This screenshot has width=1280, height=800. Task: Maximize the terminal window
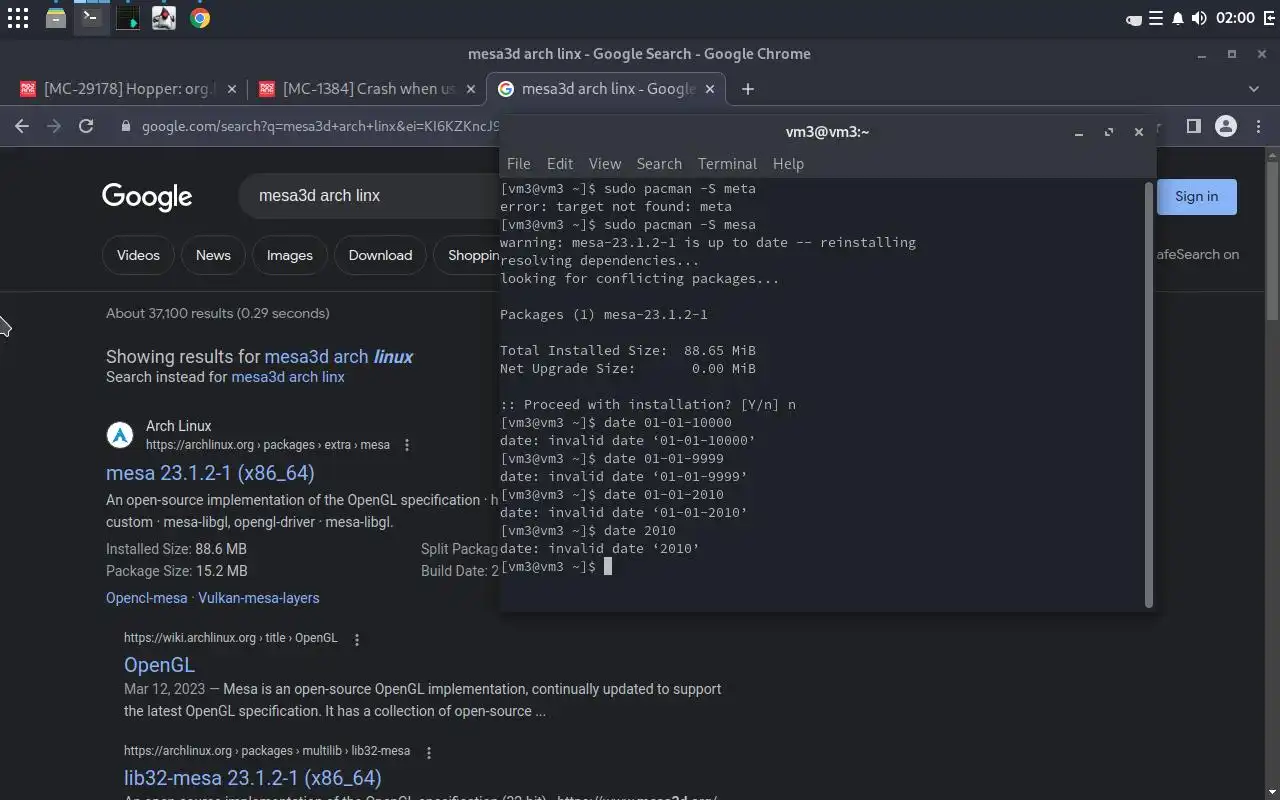pos(1108,132)
